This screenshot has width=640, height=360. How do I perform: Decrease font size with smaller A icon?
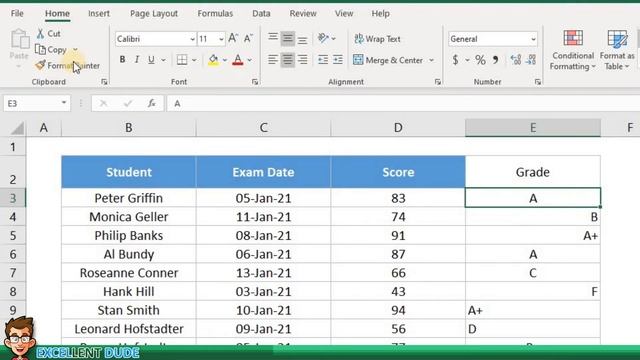(248, 38)
